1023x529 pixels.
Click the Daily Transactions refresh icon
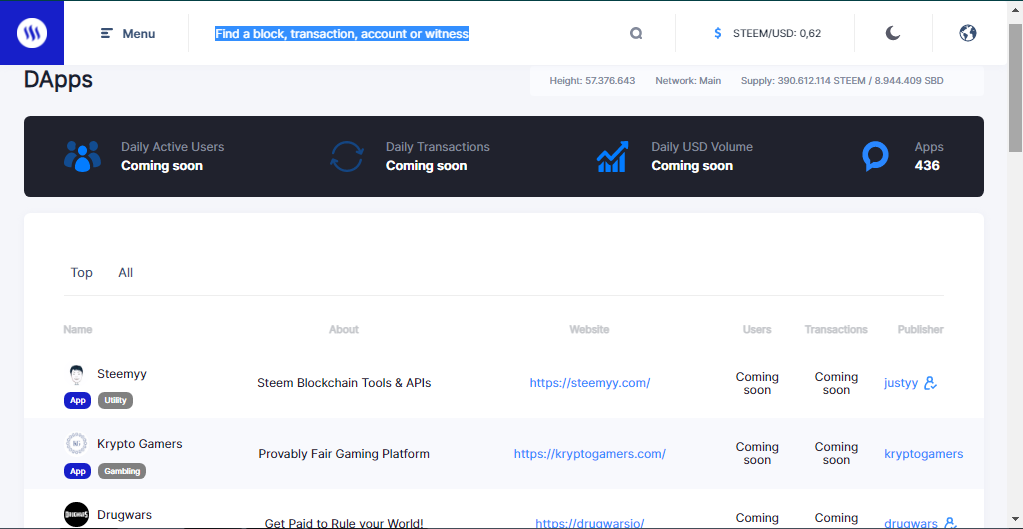347,157
